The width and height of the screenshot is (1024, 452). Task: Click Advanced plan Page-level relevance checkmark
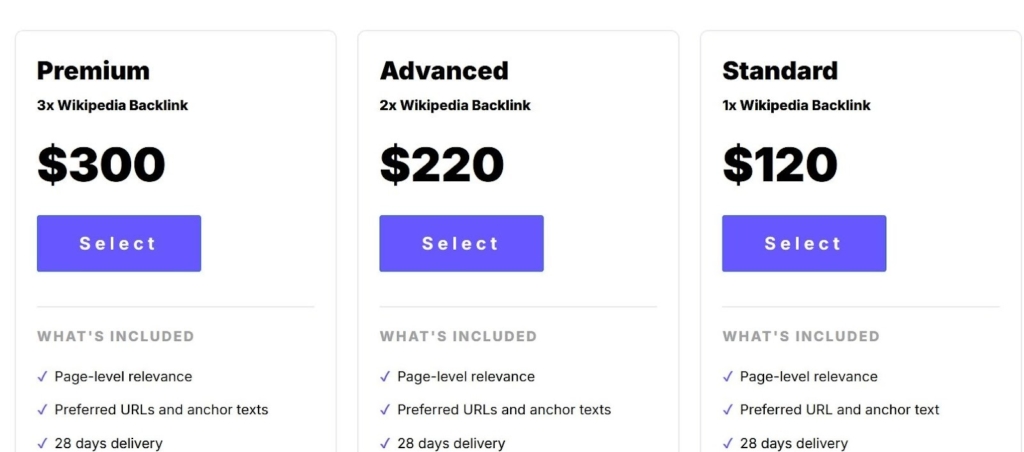[385, 377]
